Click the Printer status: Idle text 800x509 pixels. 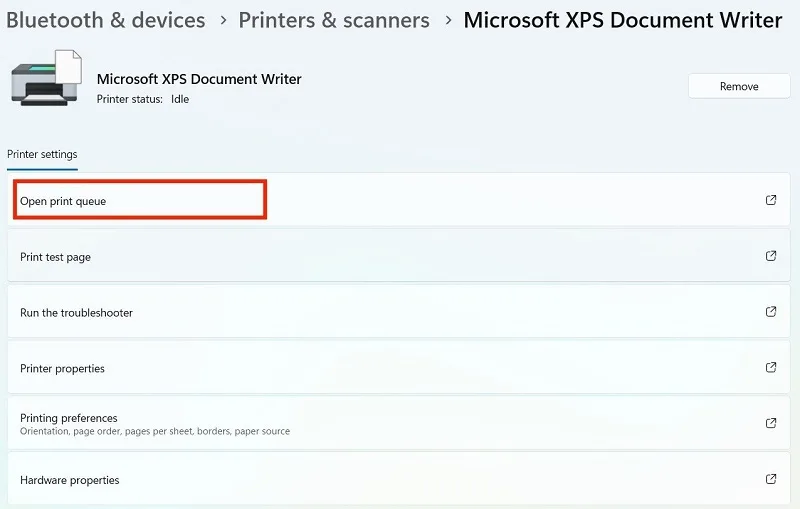(x=143, y=99)
